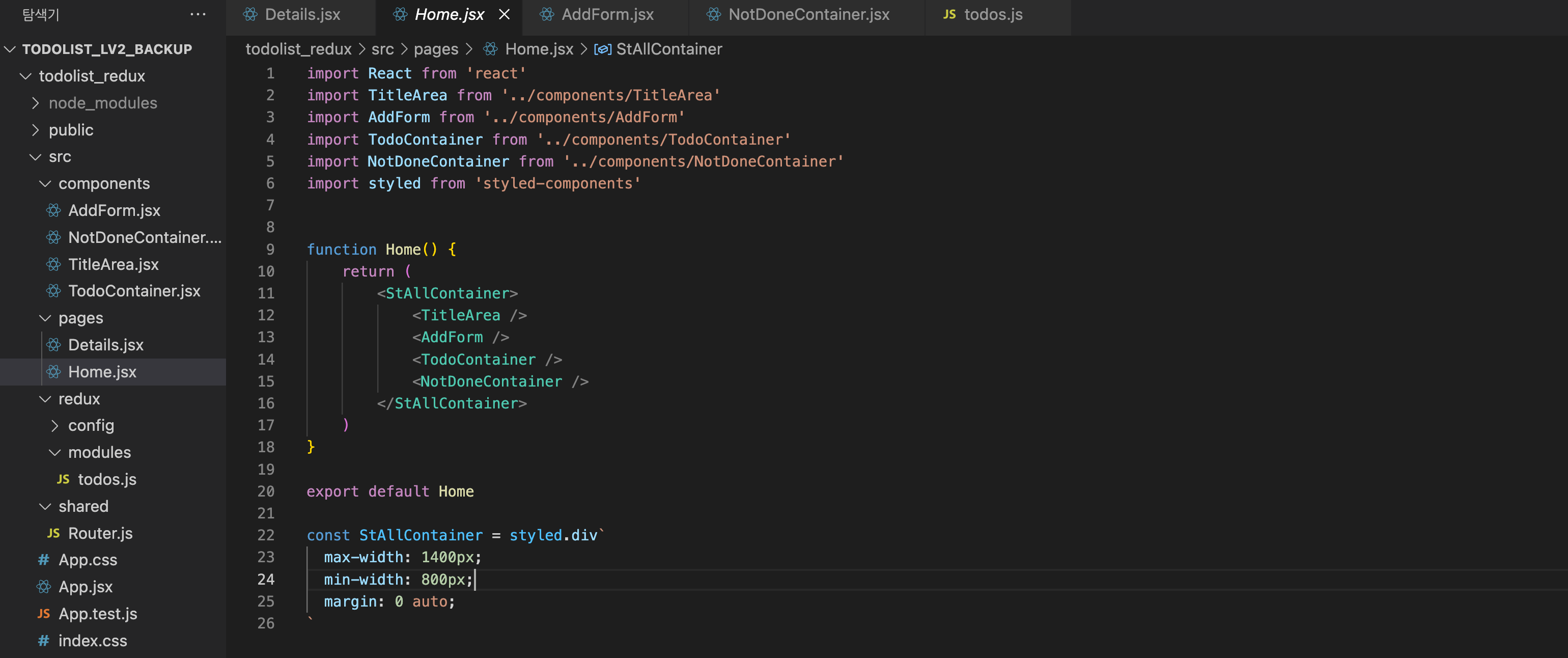Click the JS icon on todos.js tab
This screenshot has height=658, width=1568.
pos(949,14)
